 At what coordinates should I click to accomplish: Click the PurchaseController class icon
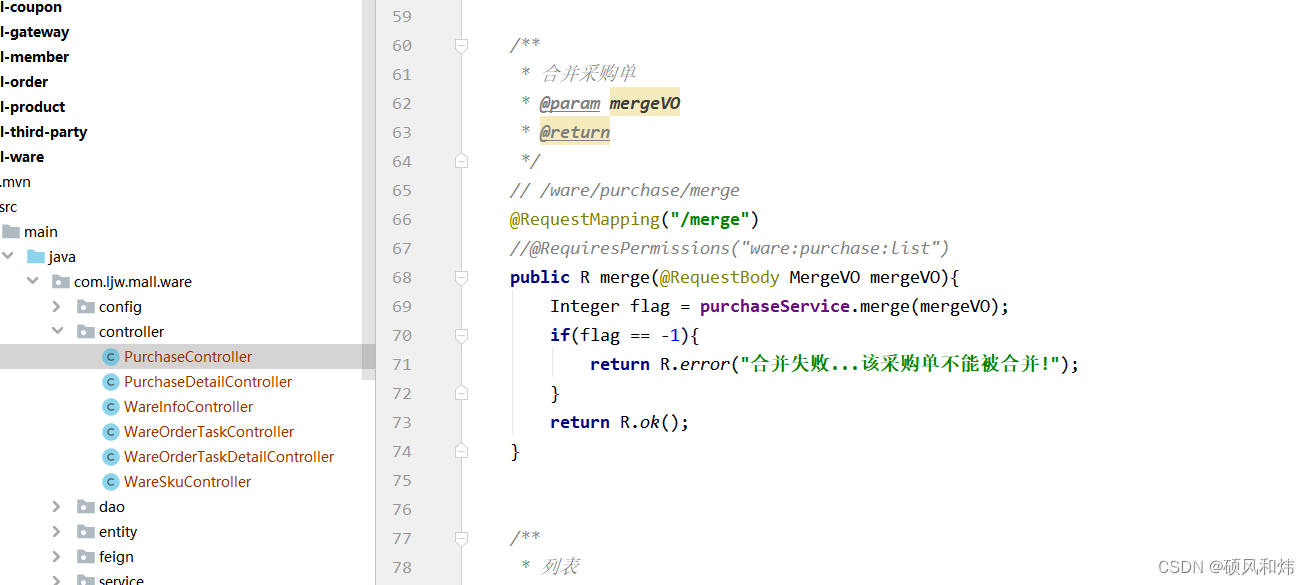(111, 357)
